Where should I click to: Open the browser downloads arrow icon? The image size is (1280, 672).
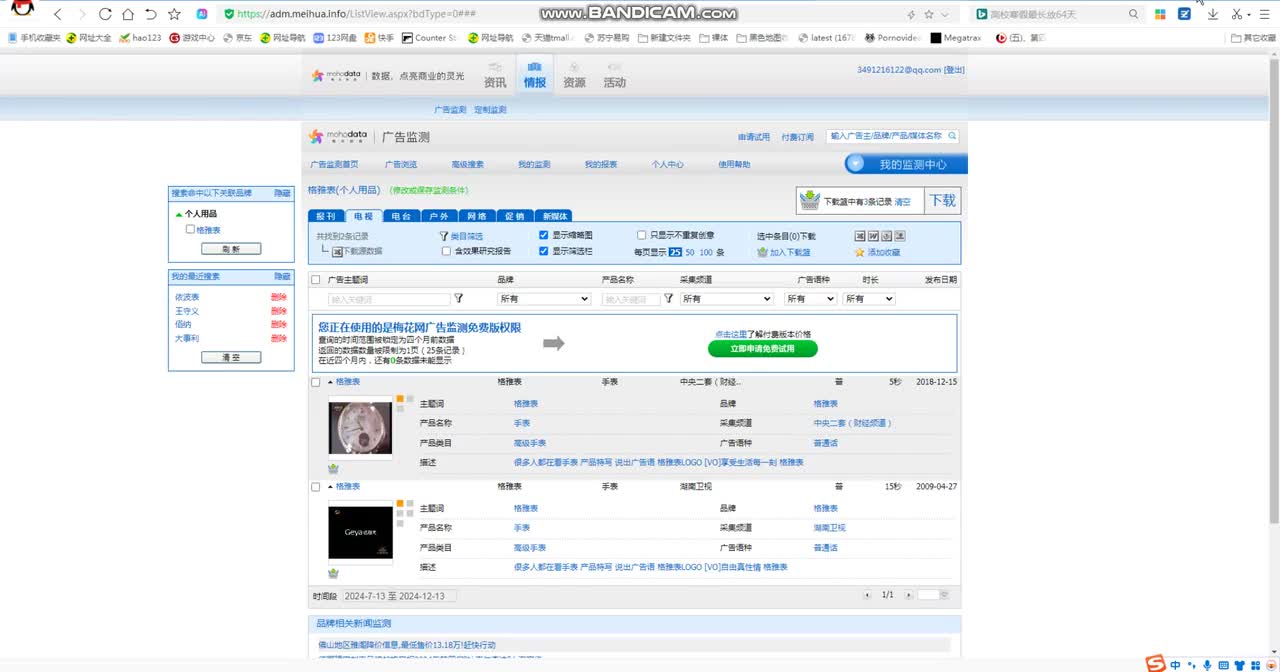click(1213, 14)
